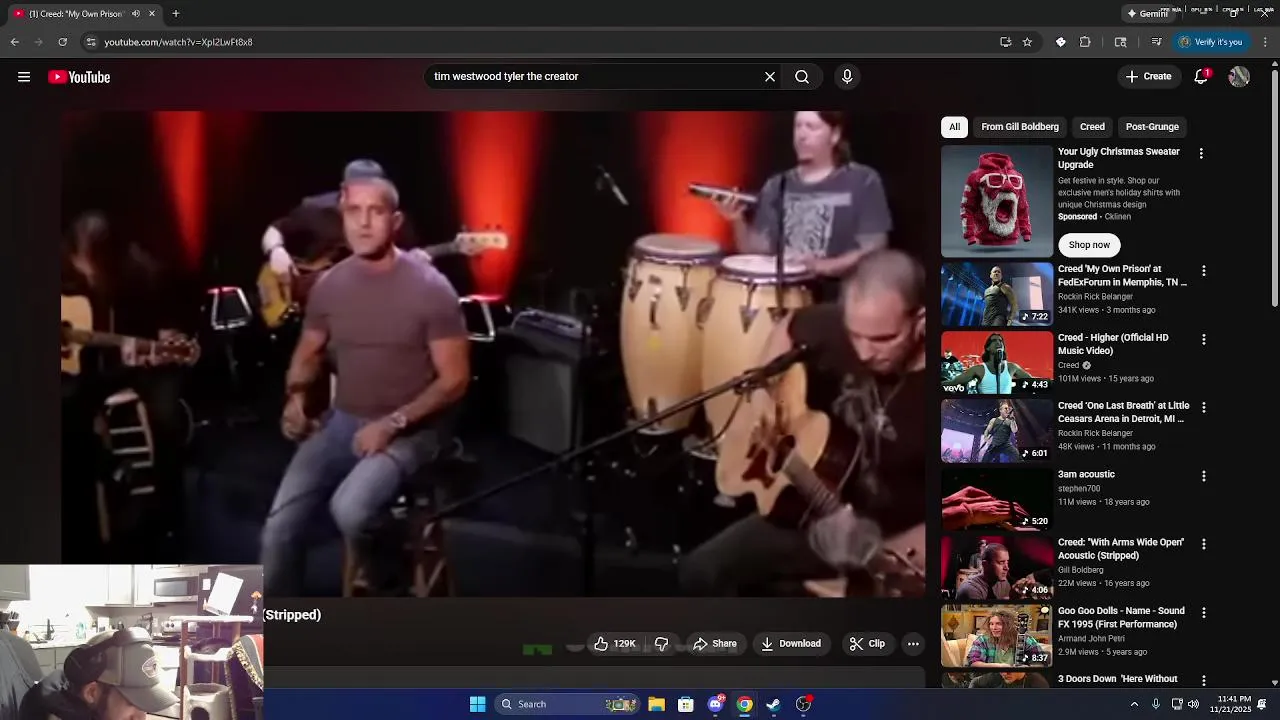The width and height of the screenshot is (1280, 720).
Task: Download the video
Action: click(791, 644)
